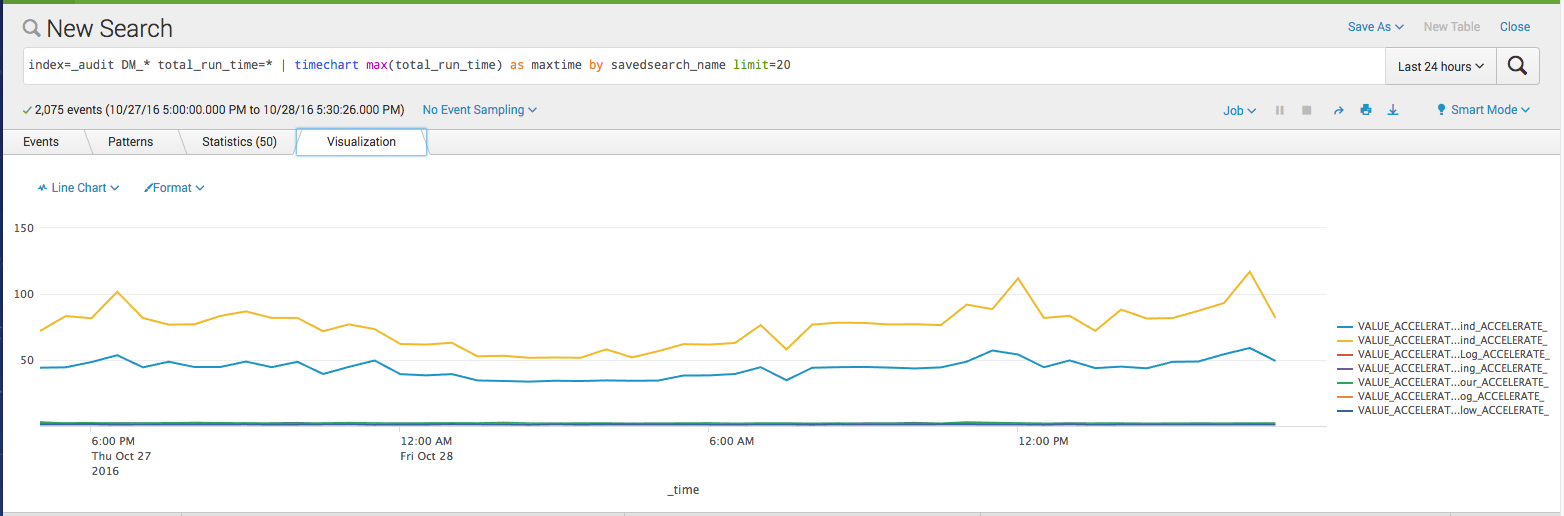Click the New Search page title

point(109,28)
